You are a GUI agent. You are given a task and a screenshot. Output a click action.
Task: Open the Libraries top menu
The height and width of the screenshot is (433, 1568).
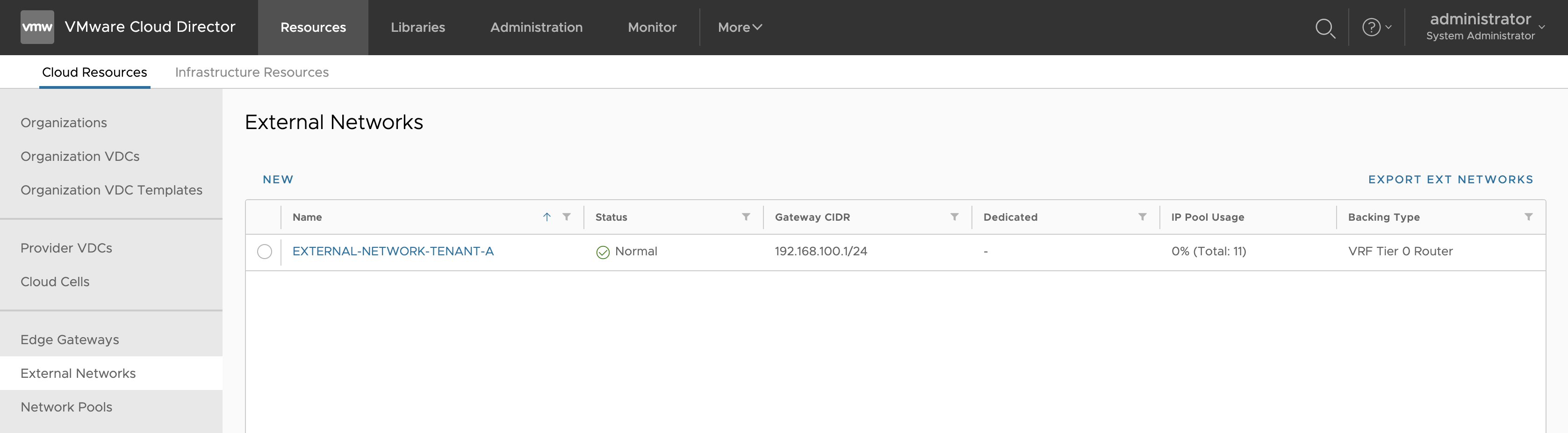417,28
